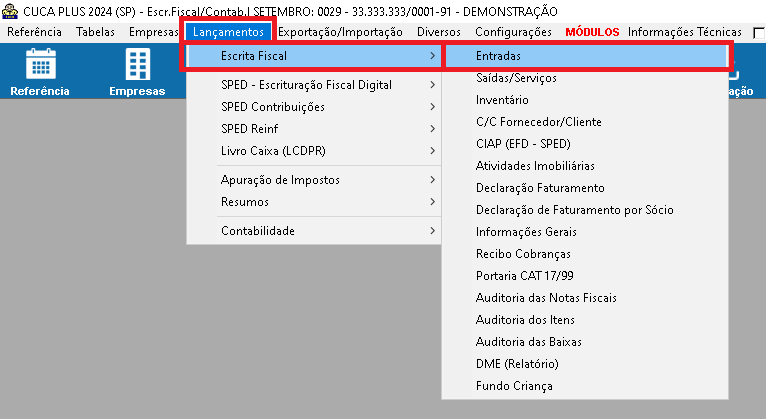Expand the Contabilidade submenu arrow
Viewport: 766px width, 419px height.
432,231
